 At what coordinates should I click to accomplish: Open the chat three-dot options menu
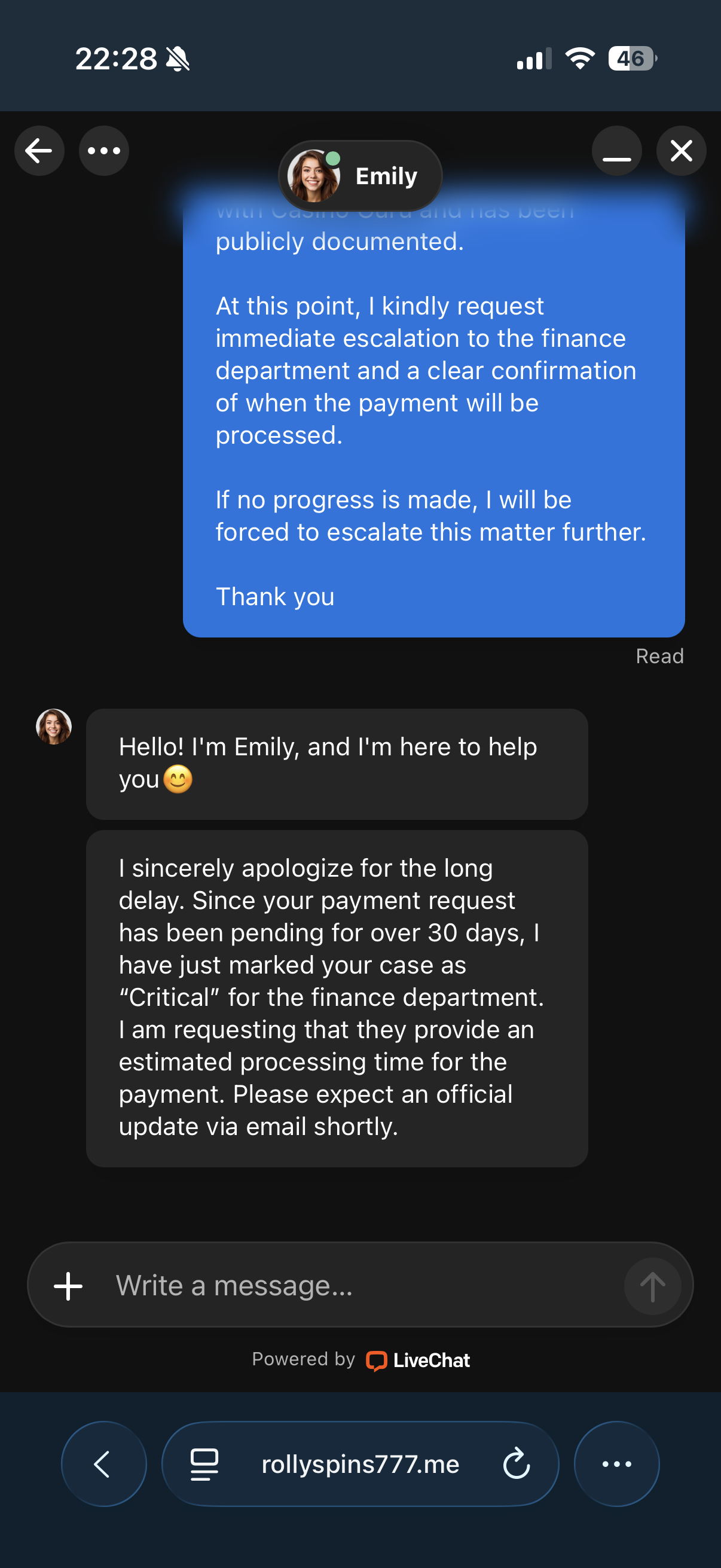click(104, 151)
